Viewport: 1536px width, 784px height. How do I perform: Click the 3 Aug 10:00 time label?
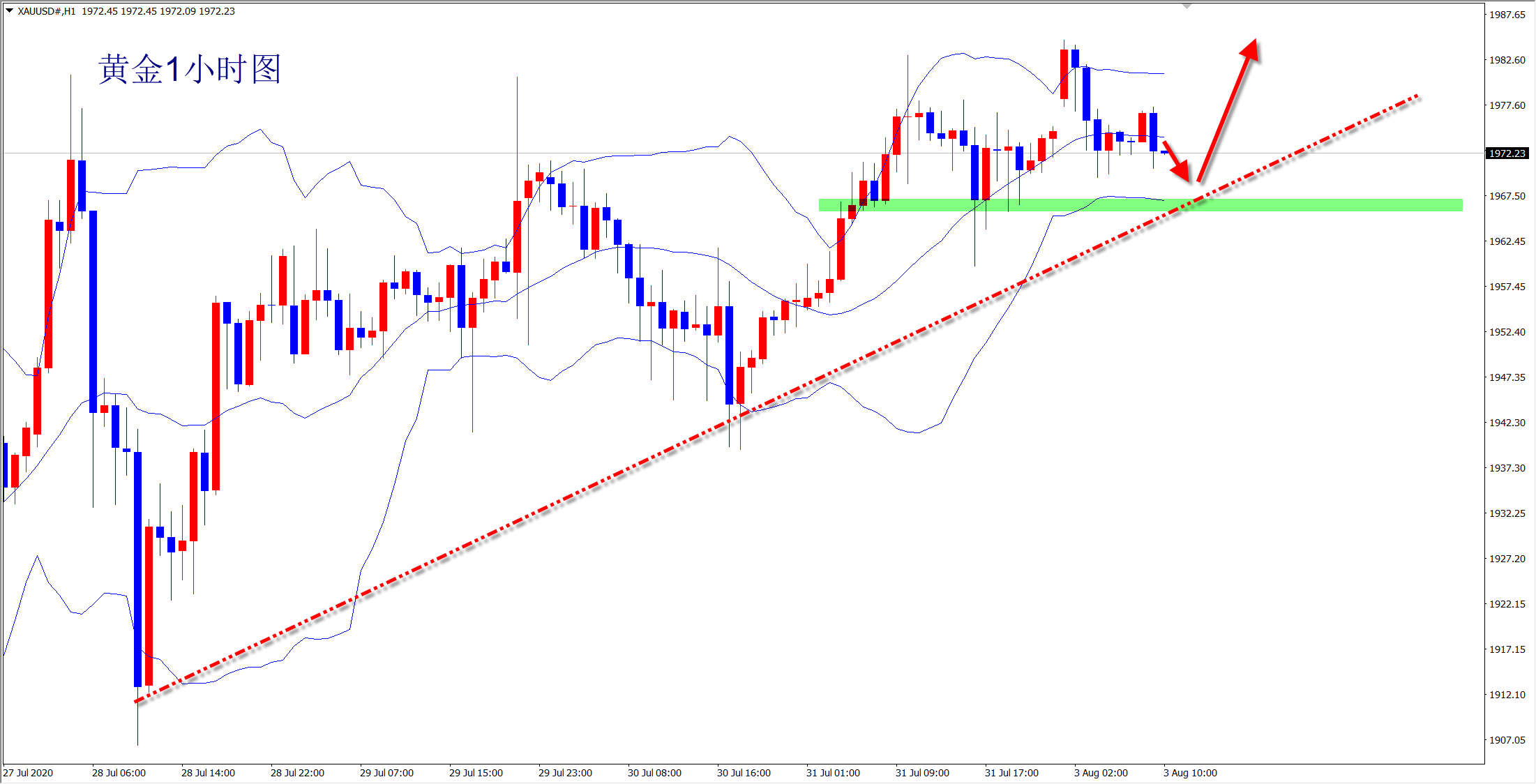[1191, 773]
